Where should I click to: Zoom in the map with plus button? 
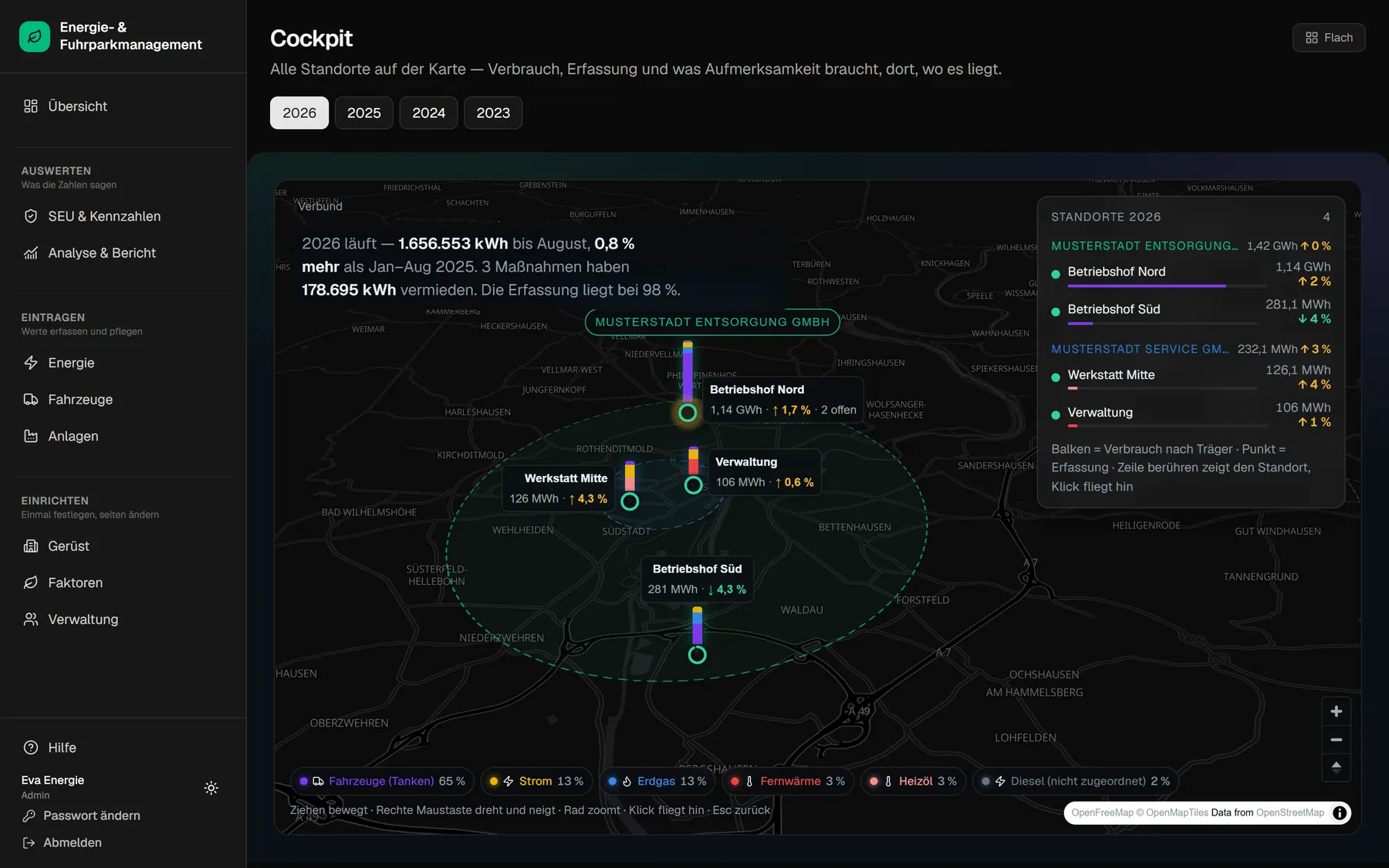[1337, 711]
